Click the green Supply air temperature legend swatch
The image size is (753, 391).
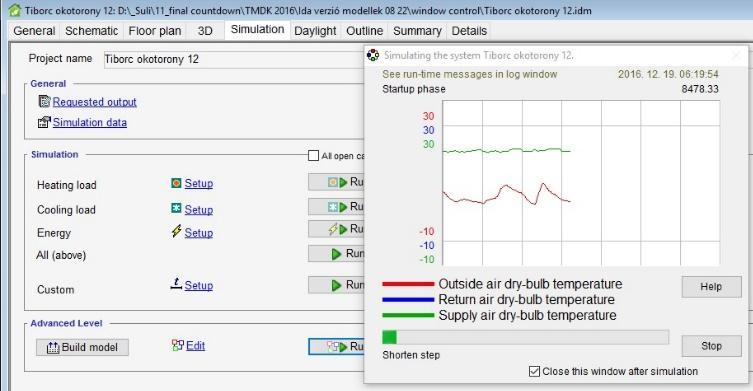pyautogui.click(x=408, y=316)
